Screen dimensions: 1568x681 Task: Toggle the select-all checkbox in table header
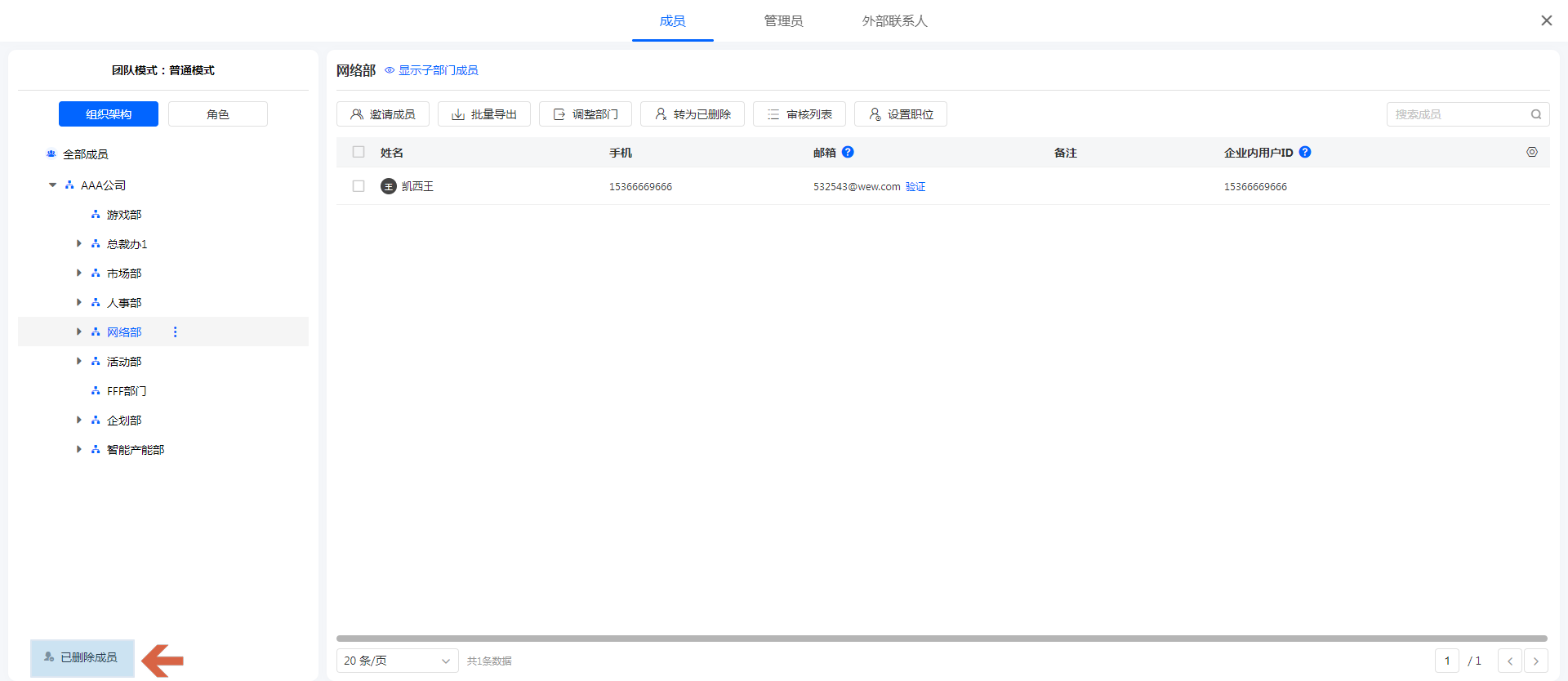(359, 152)
